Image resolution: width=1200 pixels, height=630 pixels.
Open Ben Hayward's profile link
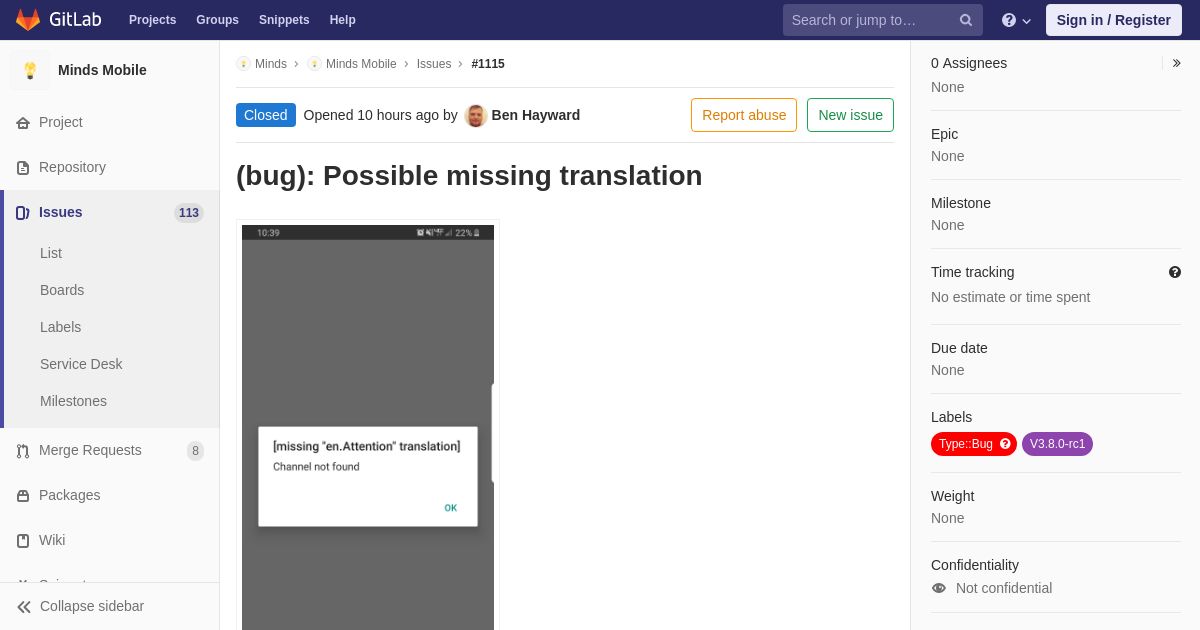[536, 115]
